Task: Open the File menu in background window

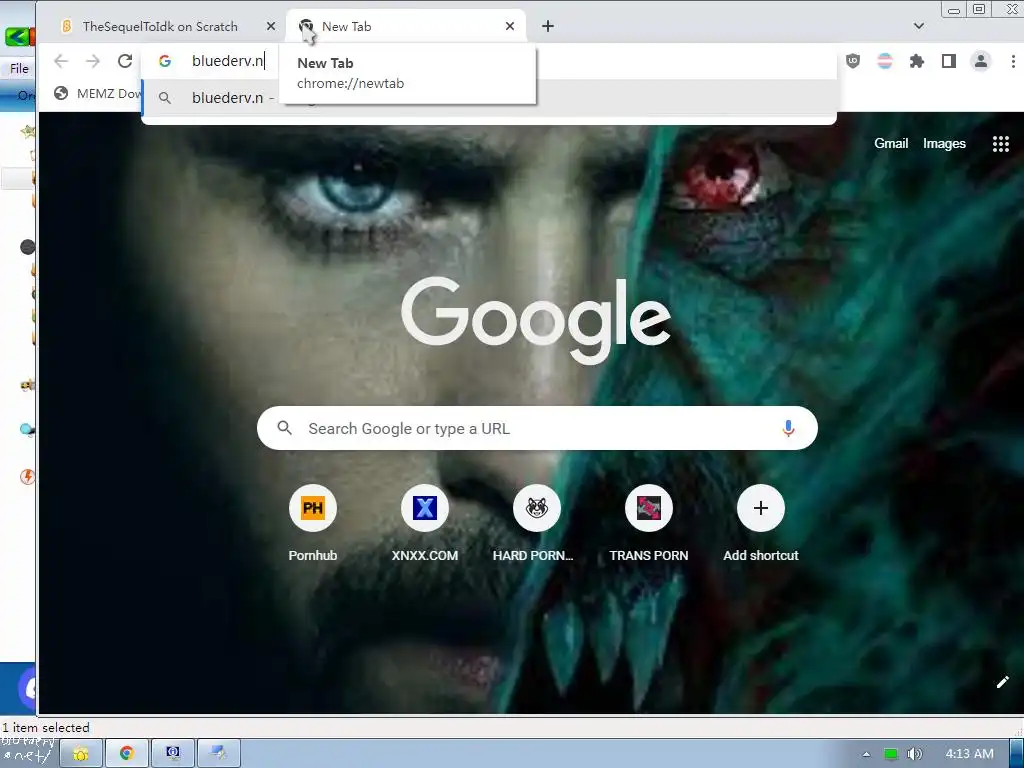Action: tap(19, 69)
